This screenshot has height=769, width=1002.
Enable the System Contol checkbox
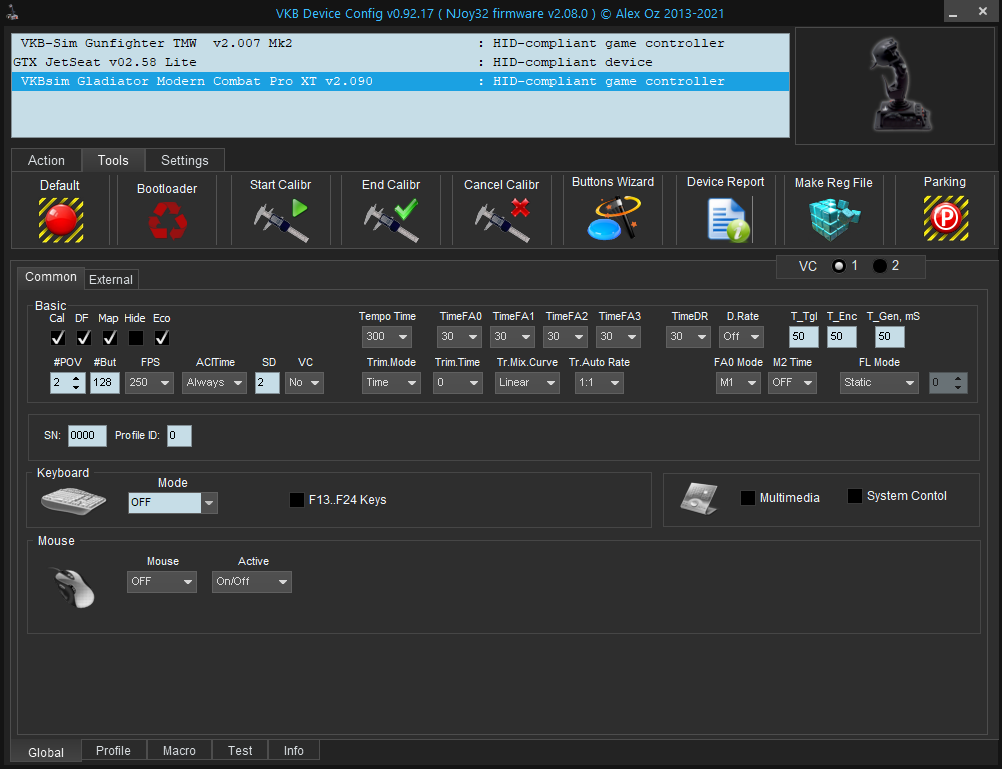[x=854, y=496]
